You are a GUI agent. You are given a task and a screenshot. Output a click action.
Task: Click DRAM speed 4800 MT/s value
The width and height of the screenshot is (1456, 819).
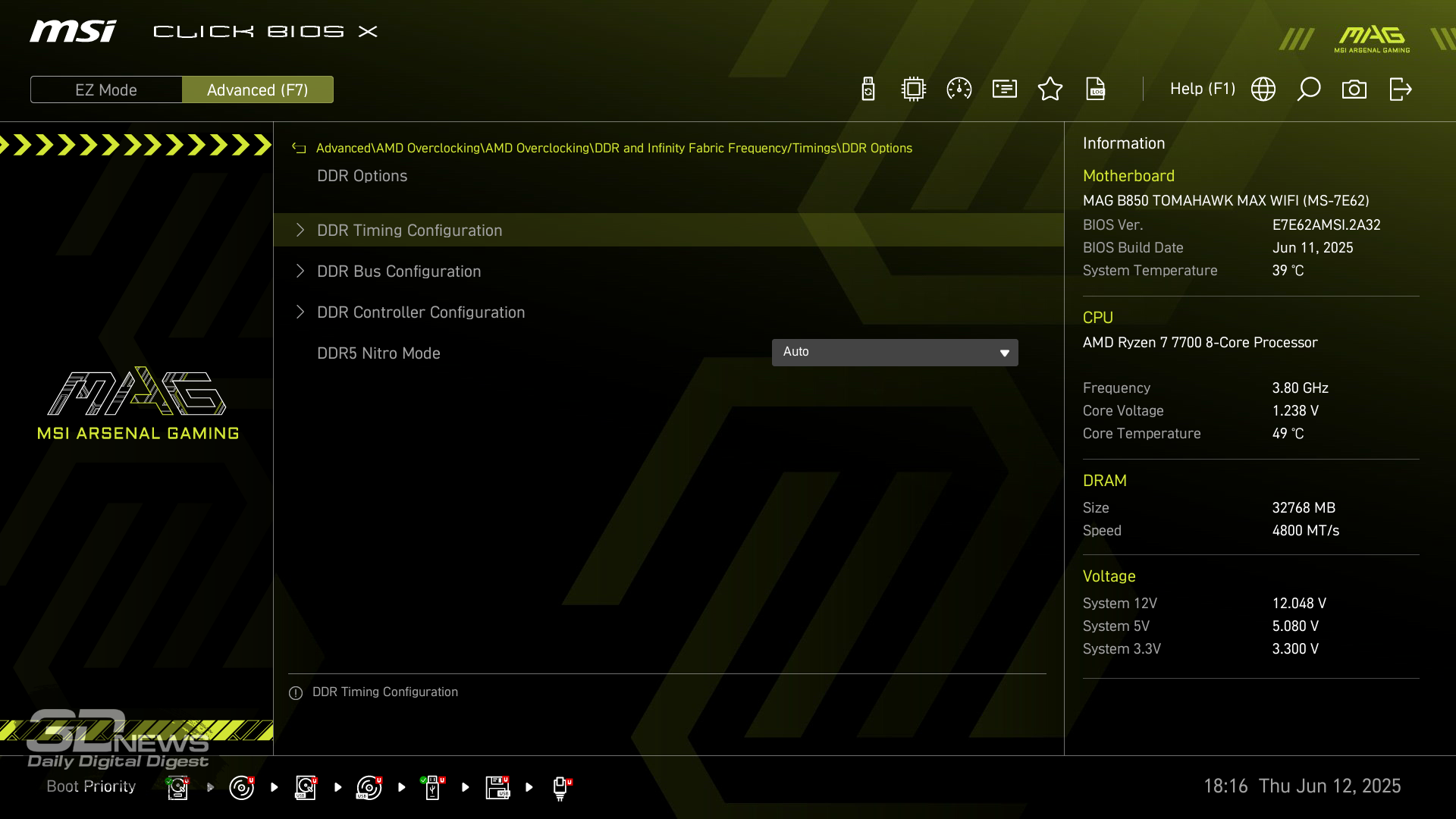1306,531
